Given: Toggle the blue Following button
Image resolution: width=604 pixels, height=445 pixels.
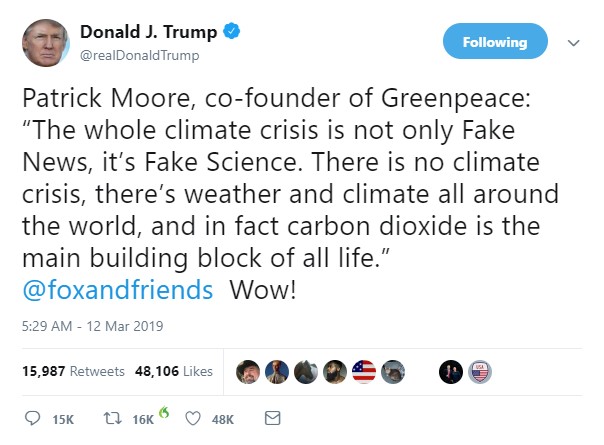Looking at the screenshot, I should (x=495, y=42).
